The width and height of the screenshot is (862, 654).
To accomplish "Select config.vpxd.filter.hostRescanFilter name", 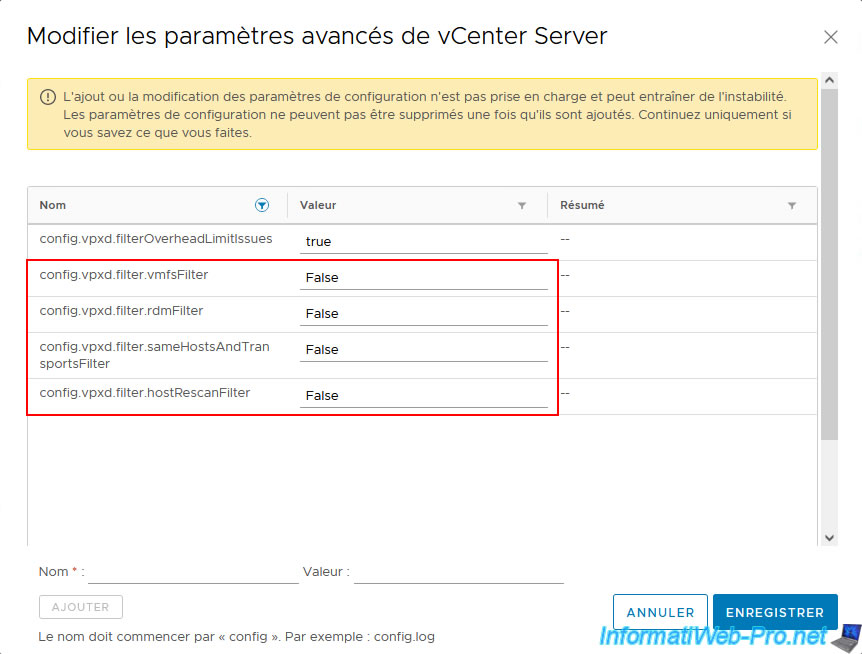I will tap(145, 393).
